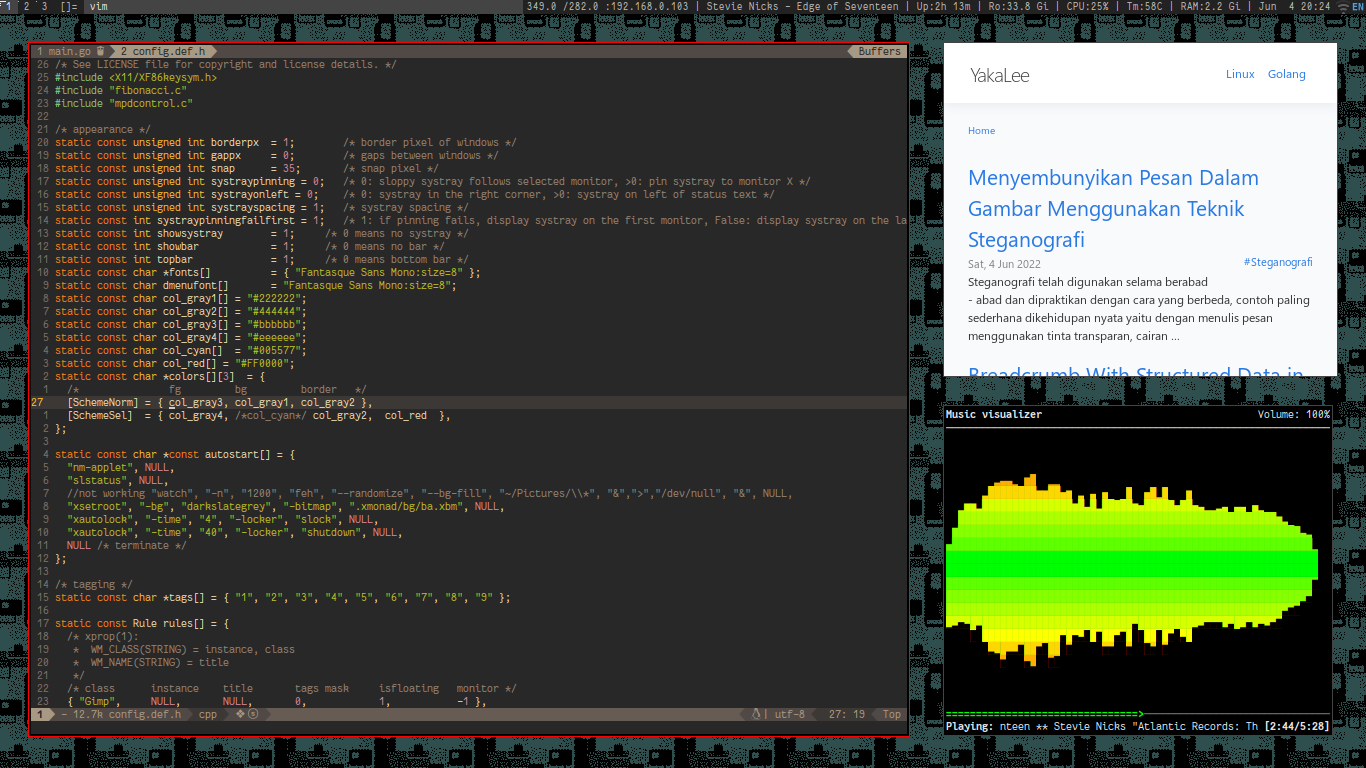Open the Buffers list label in vim

point(879,51)
